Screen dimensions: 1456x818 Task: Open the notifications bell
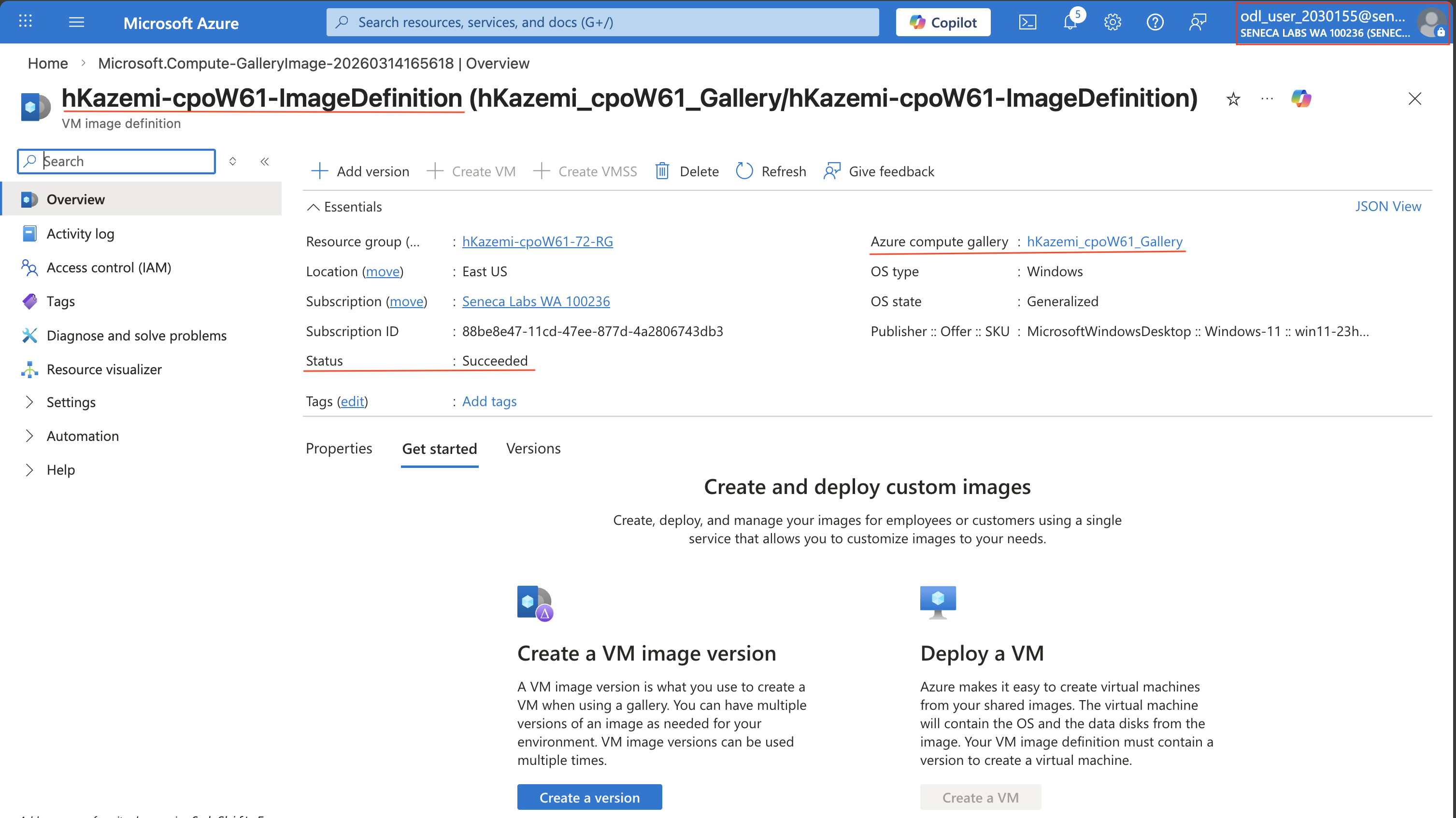[1070, 22]
